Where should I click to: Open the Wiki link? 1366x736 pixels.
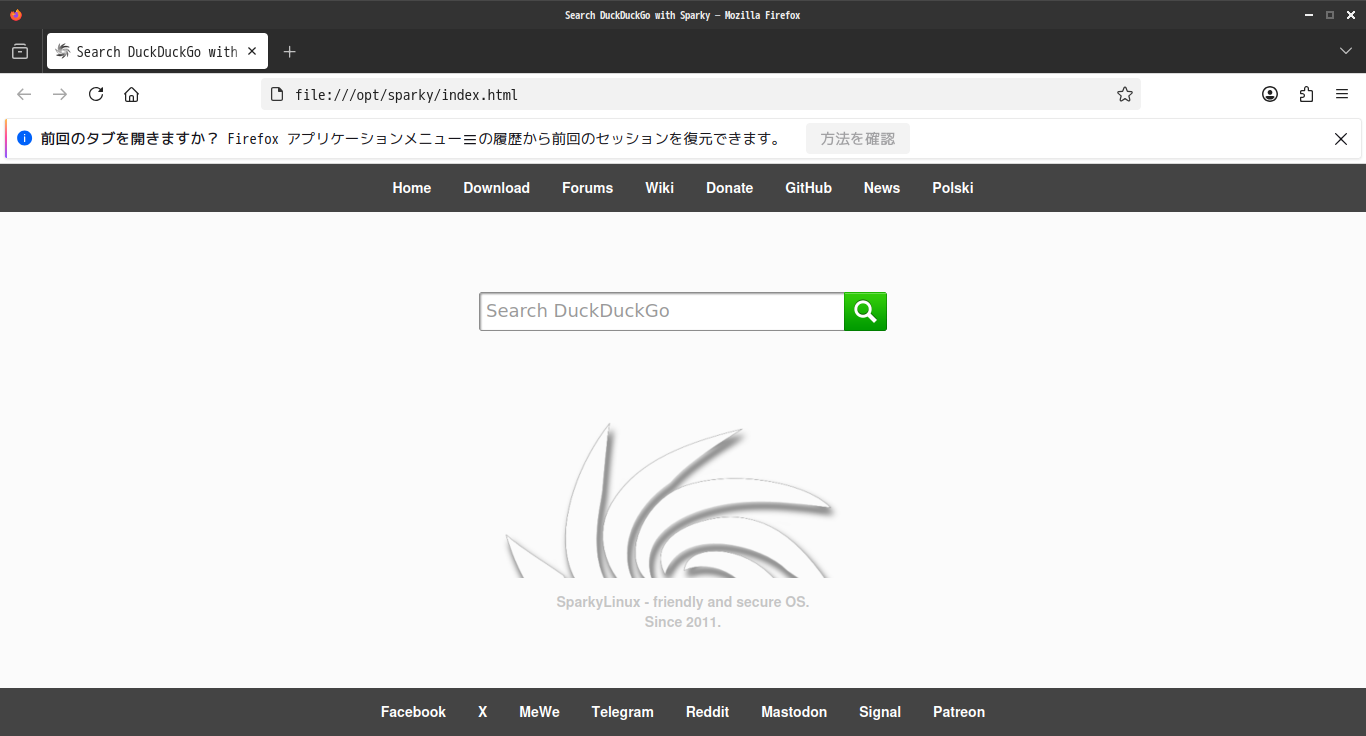coord(659,188)
